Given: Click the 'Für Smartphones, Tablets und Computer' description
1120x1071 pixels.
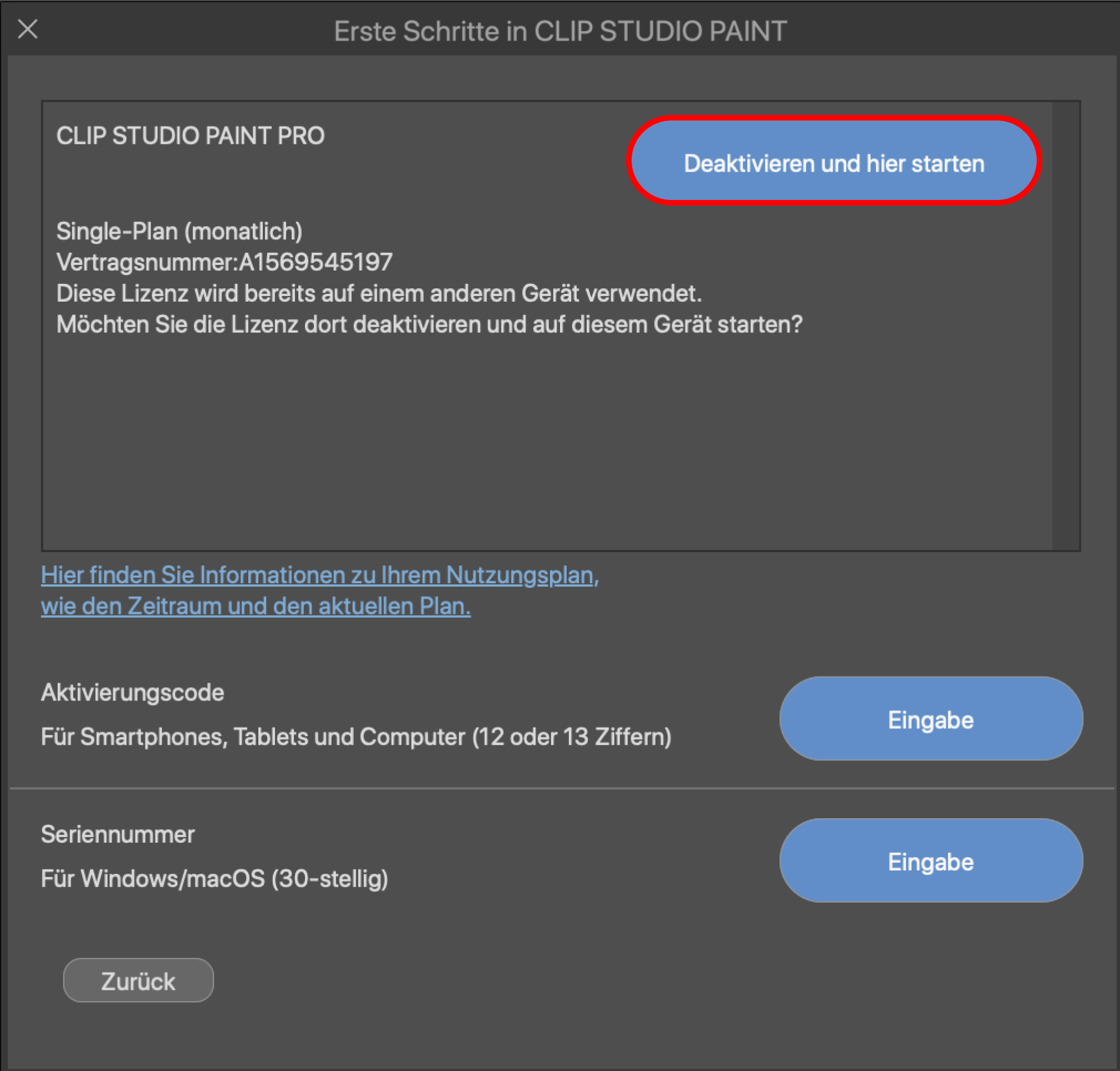Looking at the screenshot, I should tap(356, 737).
